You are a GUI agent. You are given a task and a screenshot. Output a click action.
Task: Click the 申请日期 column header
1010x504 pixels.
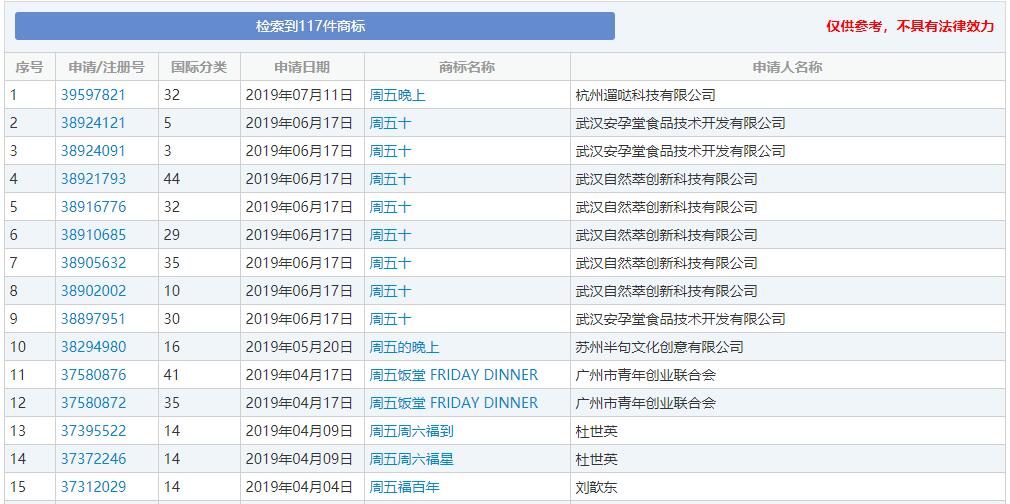click(301, 67)
